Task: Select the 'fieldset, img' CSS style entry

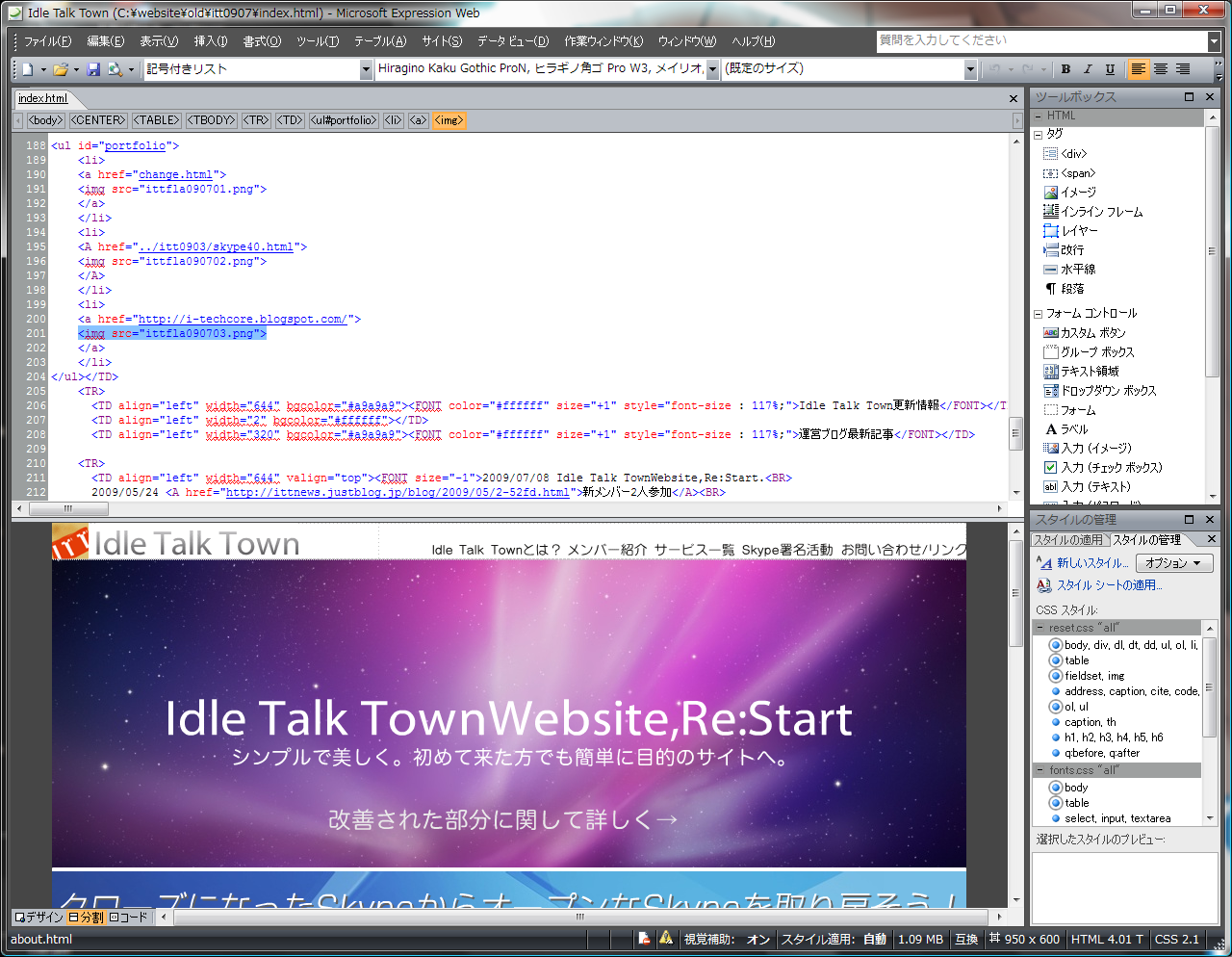Action: tap(1094, 676)
